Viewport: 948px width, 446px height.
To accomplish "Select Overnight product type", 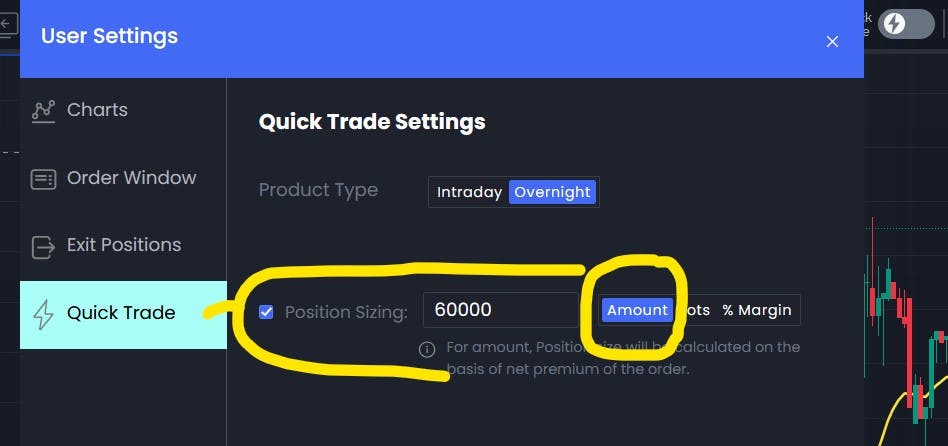I will [553, 192].
